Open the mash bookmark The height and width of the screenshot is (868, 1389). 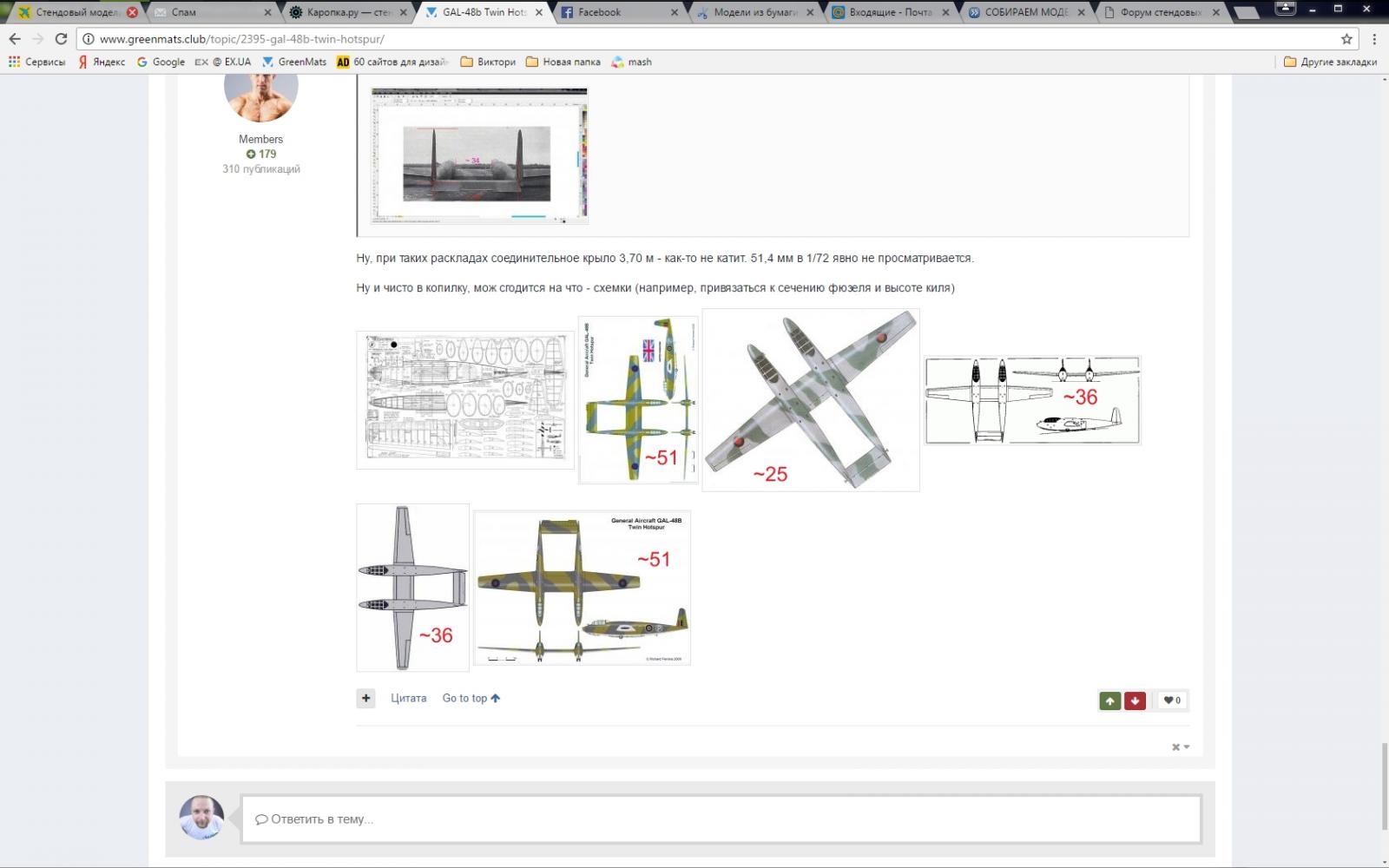[x=631, y=62]
